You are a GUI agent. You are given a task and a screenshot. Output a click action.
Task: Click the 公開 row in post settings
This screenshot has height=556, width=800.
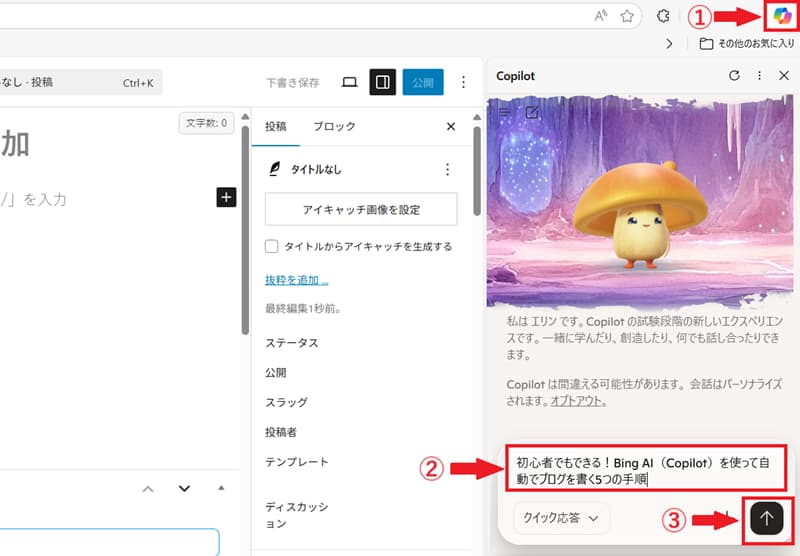pyautogui.click(x=276, y=373)
